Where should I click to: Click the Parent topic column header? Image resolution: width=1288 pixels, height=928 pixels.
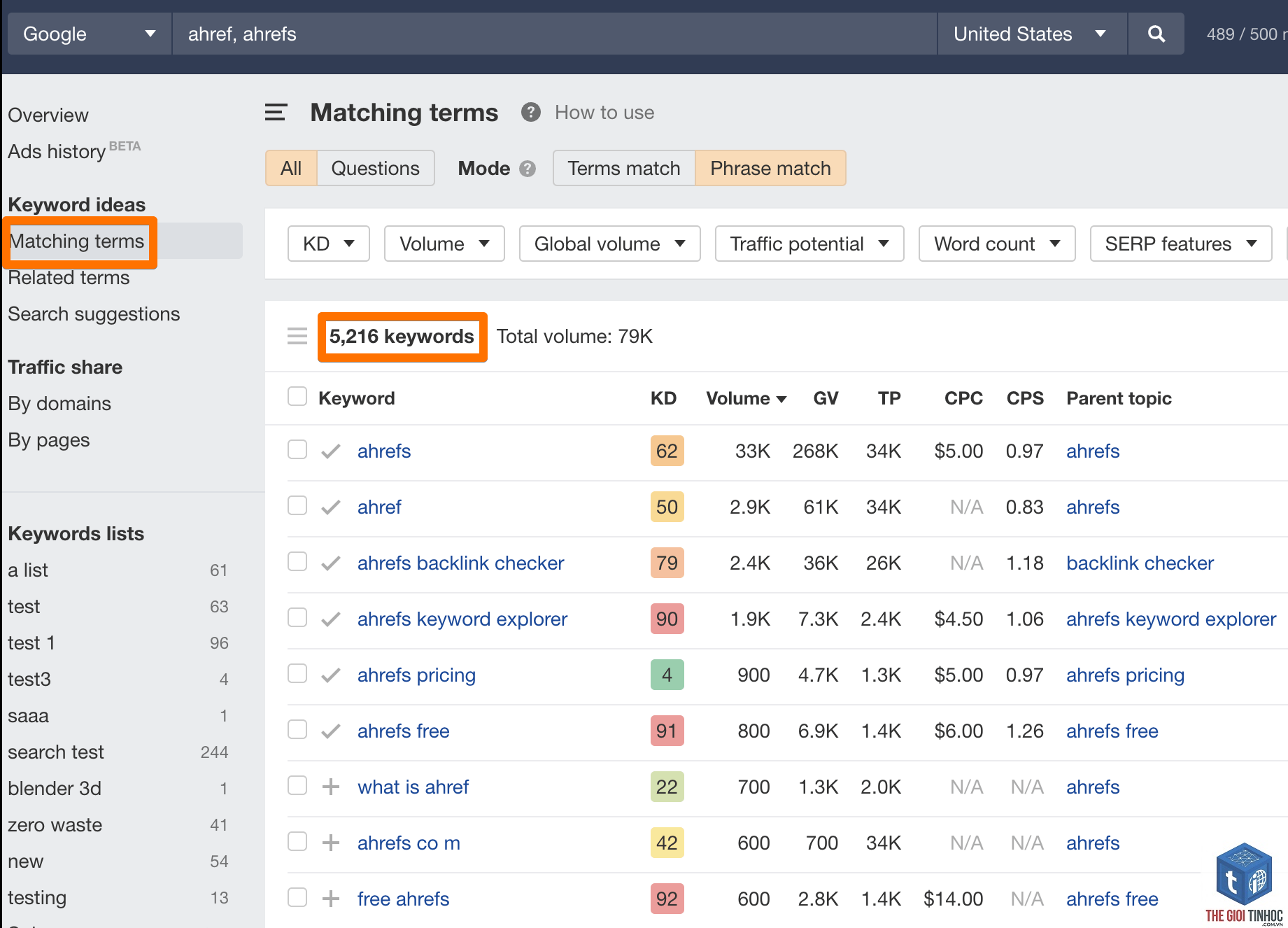[x=1119, y=398]
